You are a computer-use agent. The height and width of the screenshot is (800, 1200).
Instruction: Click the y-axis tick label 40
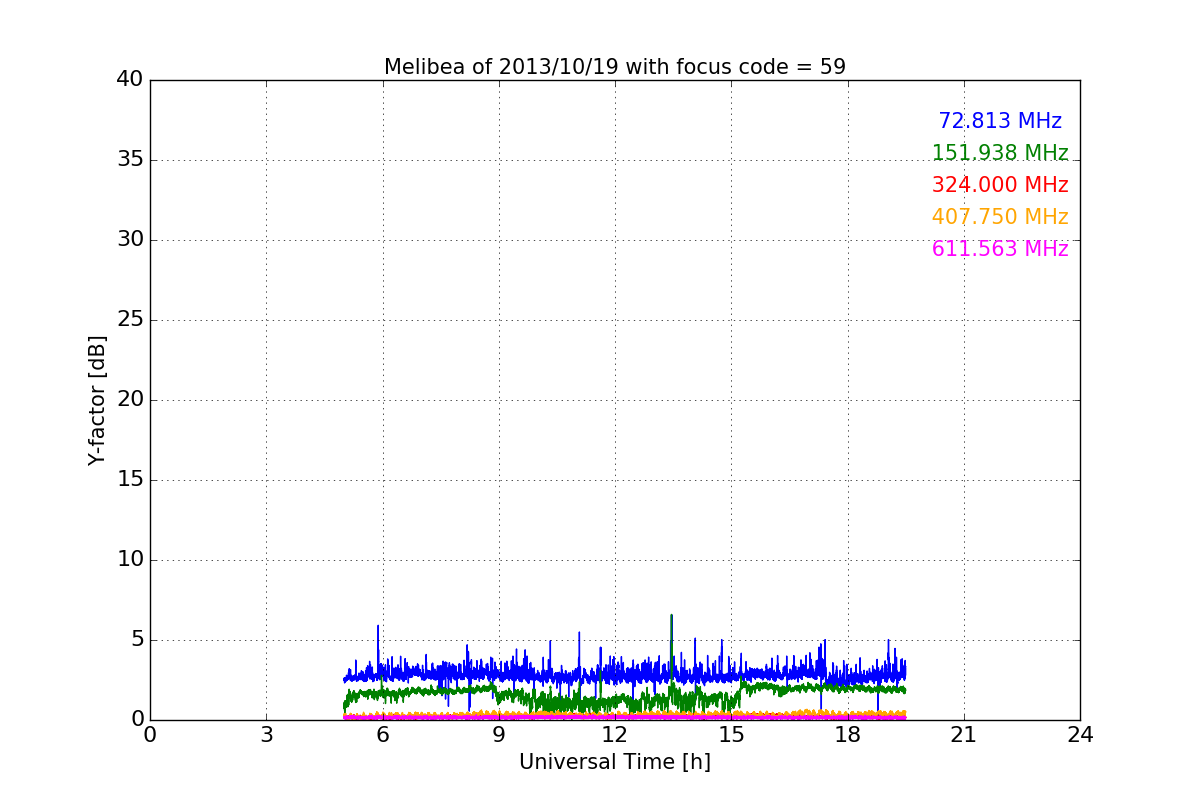click(130, 80)
